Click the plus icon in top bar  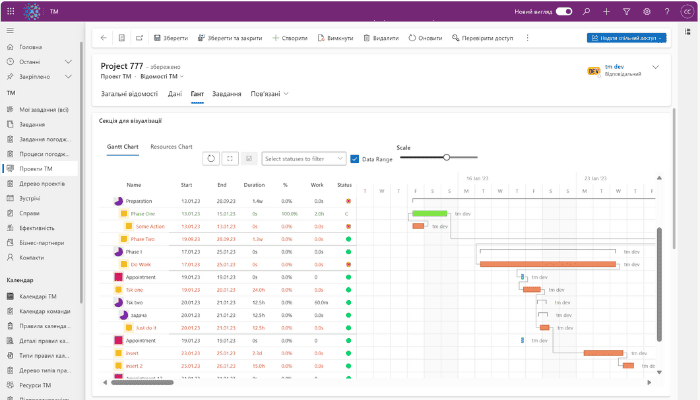pyautogui.click(x=606, y=12)
